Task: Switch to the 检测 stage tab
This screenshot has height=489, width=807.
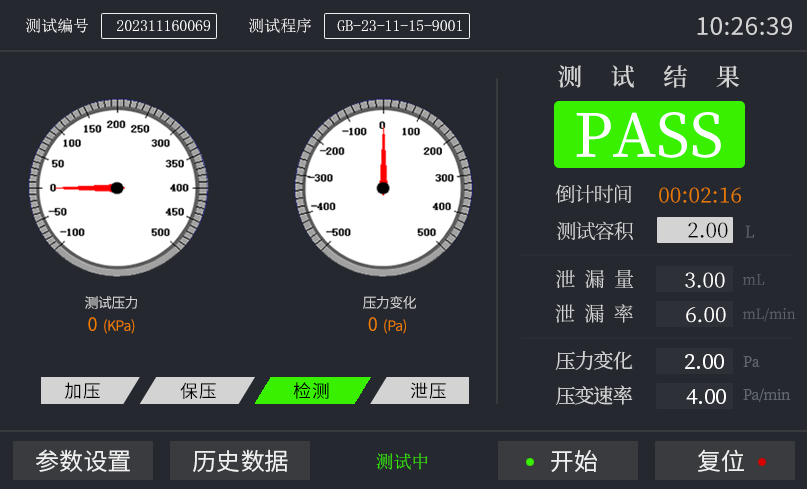Action: [312, 390]
